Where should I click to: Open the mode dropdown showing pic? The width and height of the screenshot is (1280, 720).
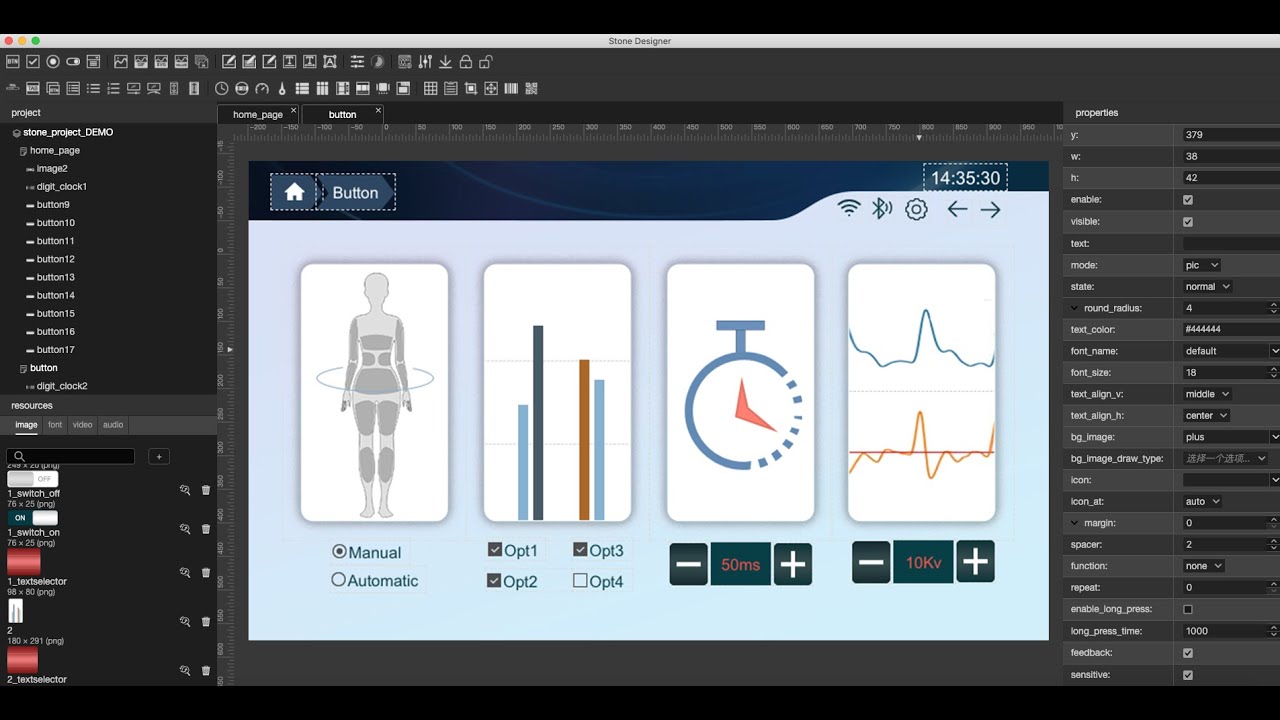1202,265
